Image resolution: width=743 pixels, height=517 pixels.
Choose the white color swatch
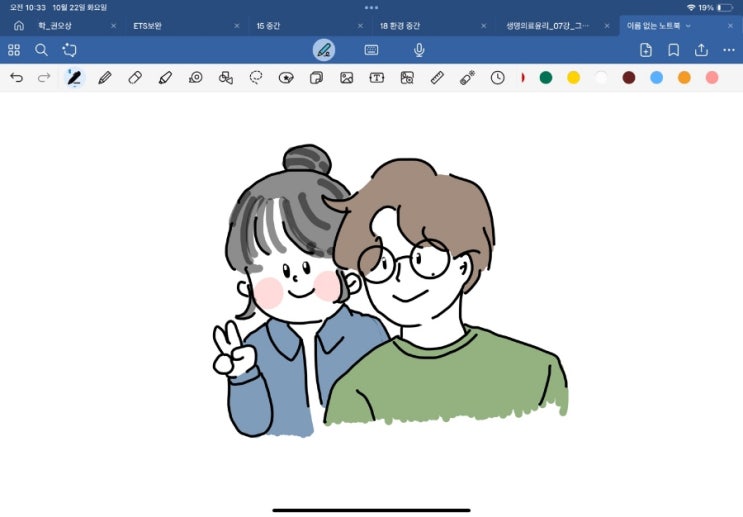[601, 78]
